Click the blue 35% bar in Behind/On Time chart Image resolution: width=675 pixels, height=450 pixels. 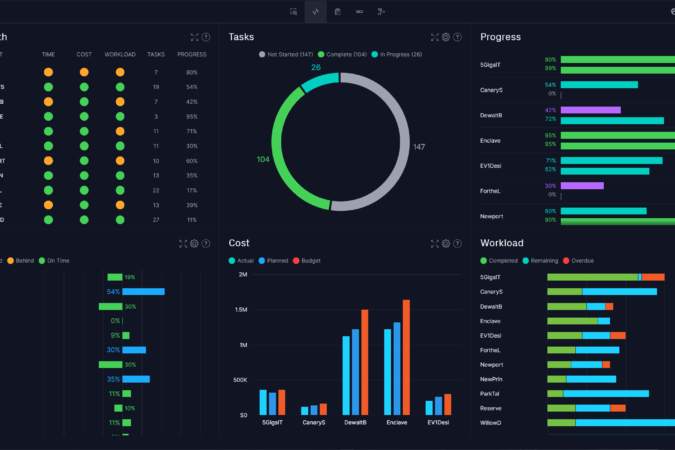click(136, 379)
